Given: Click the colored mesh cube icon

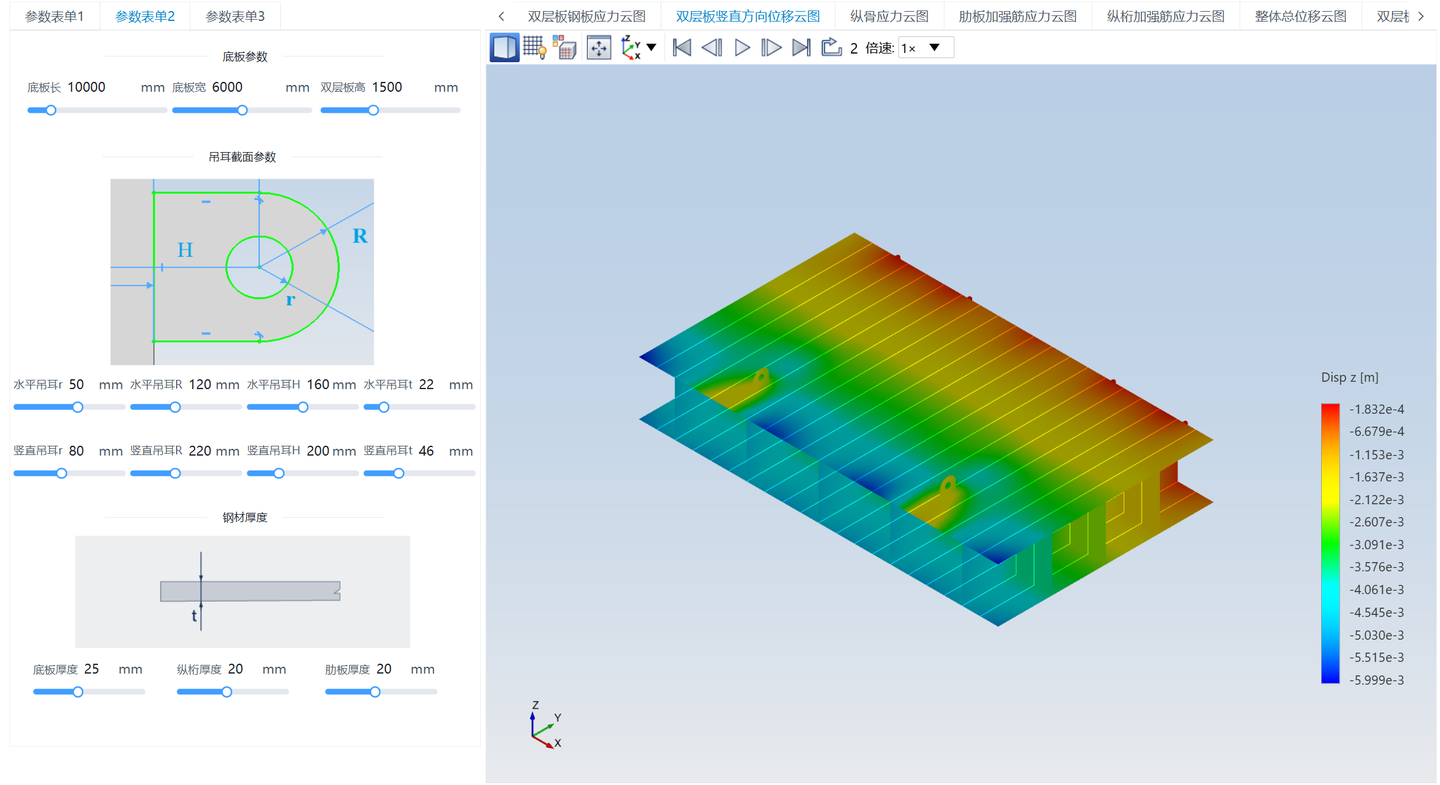Looking at the screenshot, I should tap(565, 47).
